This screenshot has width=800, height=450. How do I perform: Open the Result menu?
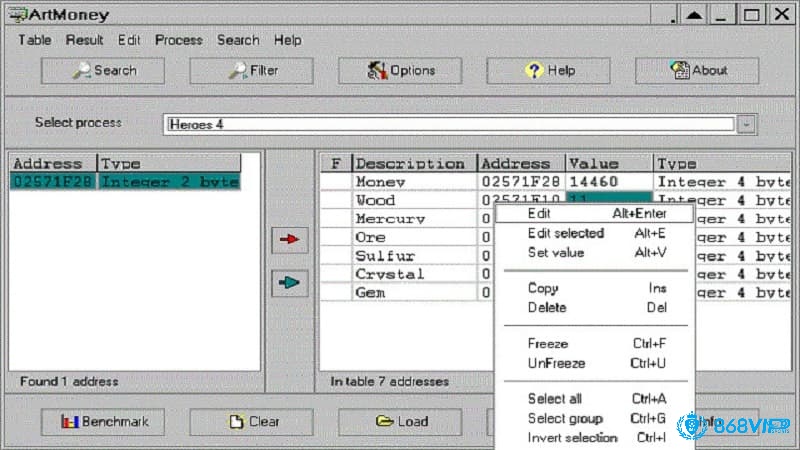tap(85, 40)
